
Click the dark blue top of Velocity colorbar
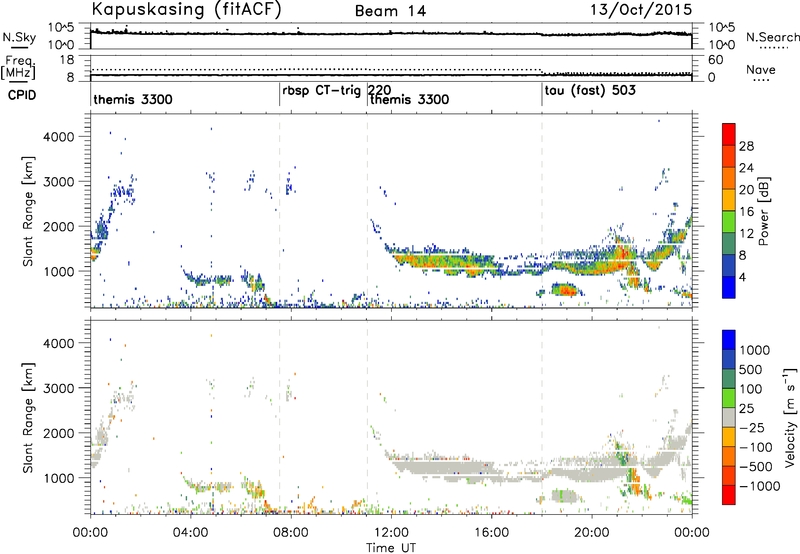729,340
